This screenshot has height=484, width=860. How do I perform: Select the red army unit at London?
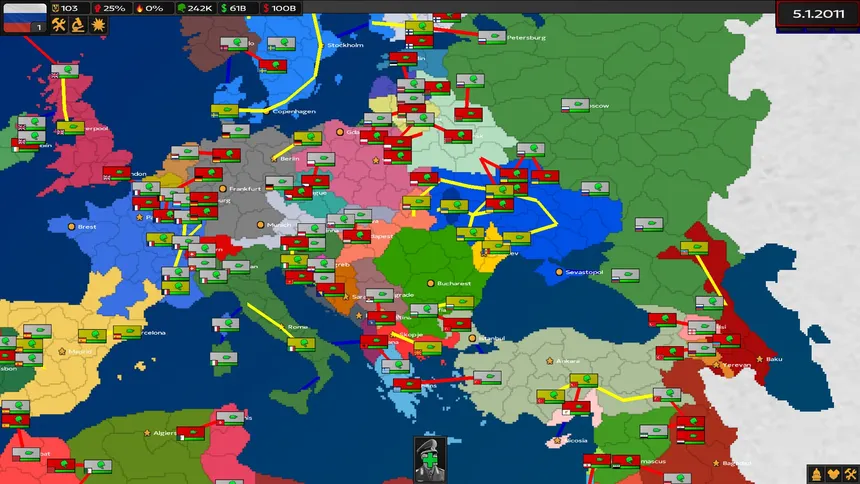(117, 173)
